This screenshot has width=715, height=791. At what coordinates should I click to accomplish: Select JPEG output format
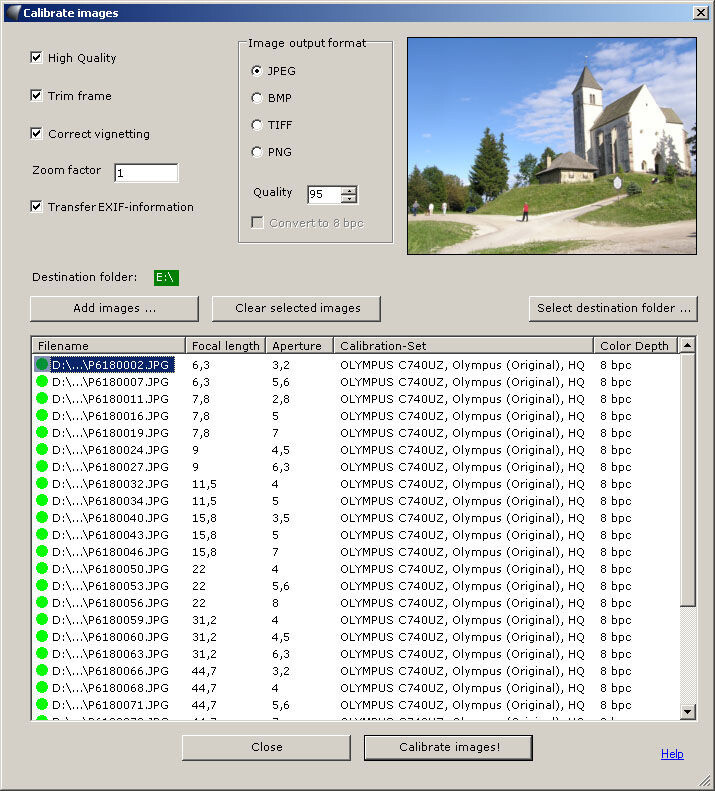[x=257, y=71]
